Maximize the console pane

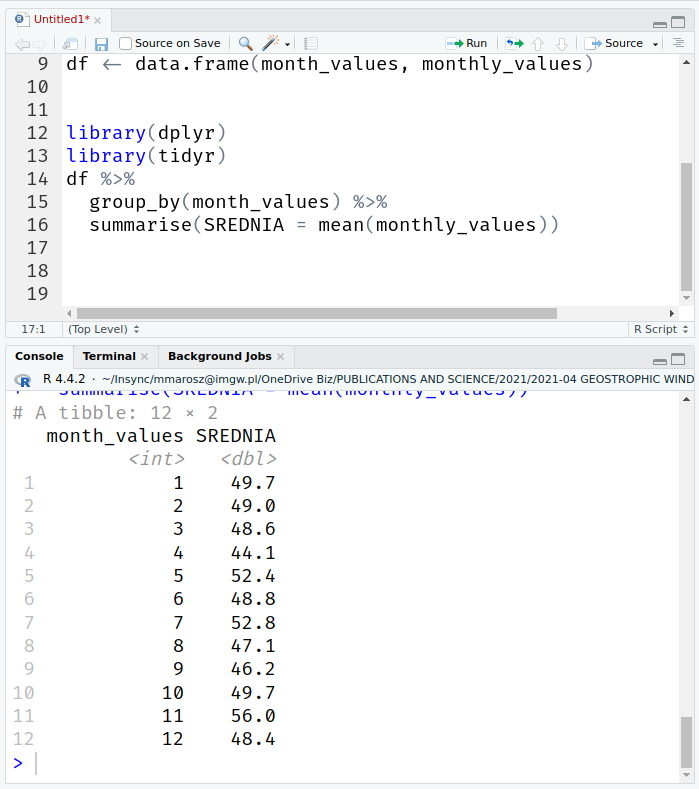(x=679, y=358)
